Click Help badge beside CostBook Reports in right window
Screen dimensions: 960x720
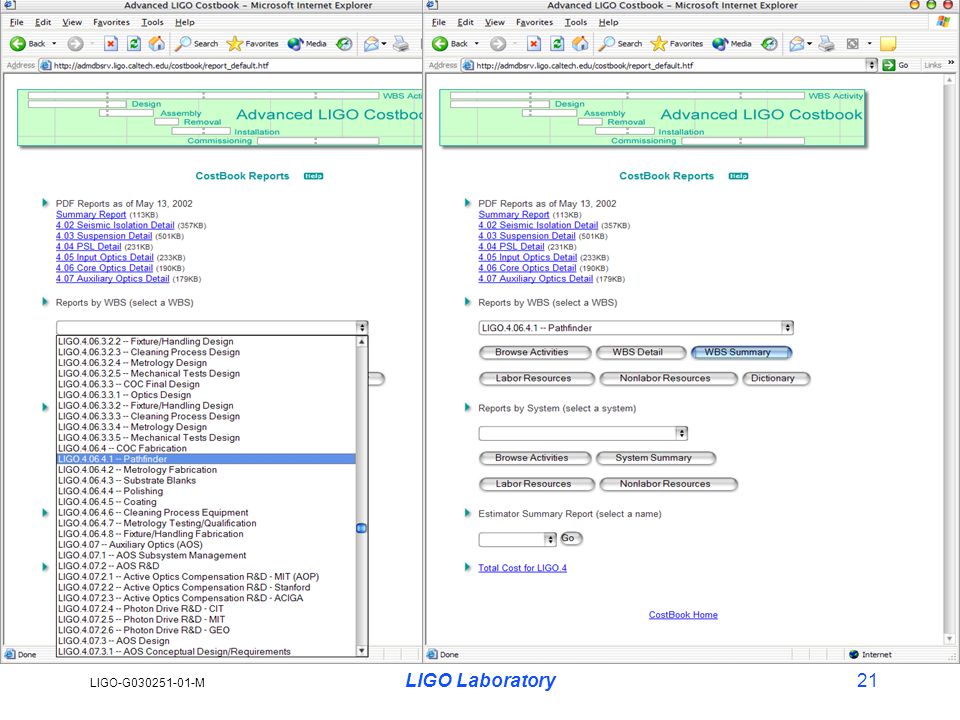coord(738,176)
